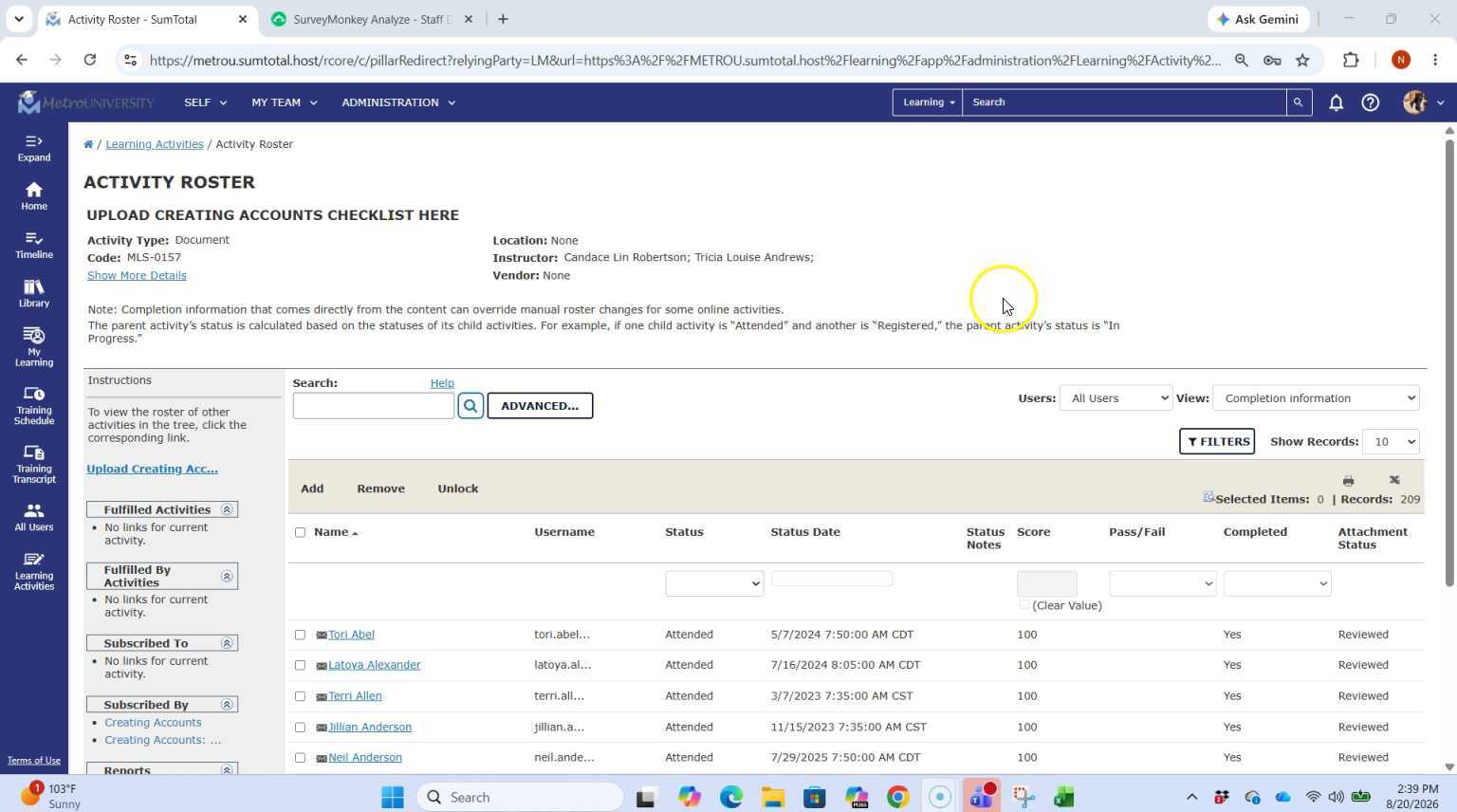Click the Status Date filter field

[832, 580]
